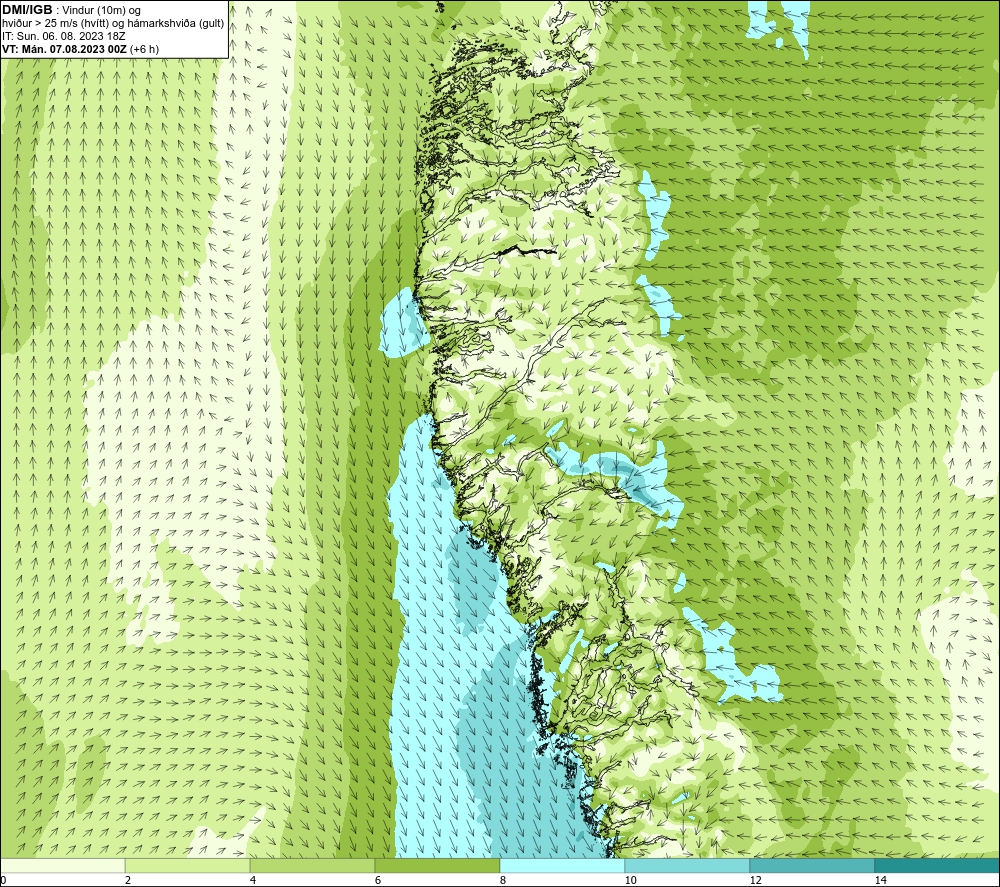Click the 'IT: Sun. 06. 08. 2023 18Z' line
Viewport: 1000px width, 887px height.
[x=64, y=36]
